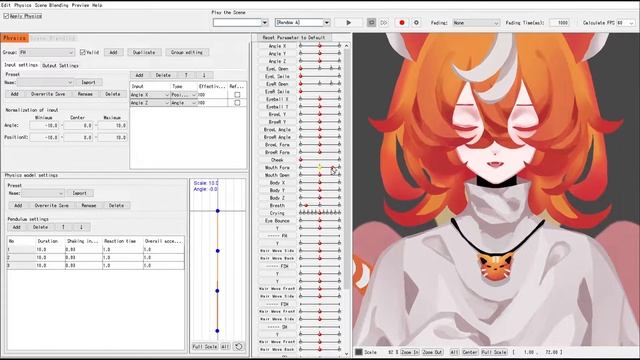Select the top pendulum node dot

click(218, 211)
